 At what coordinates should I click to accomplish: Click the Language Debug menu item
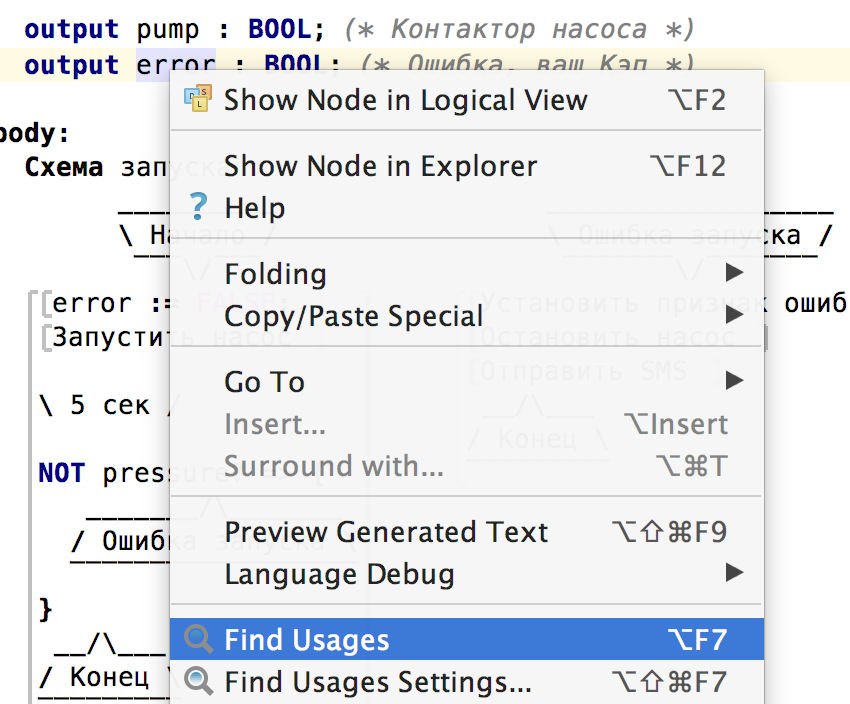(x=339, y=575)
